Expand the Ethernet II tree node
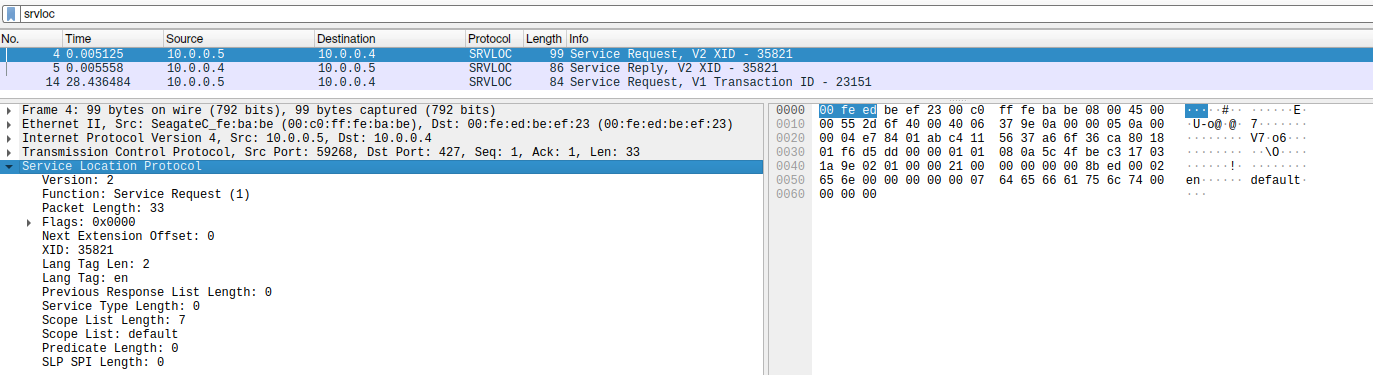The width and height of the screenshot is (1373, 375). tap(9, 124)
